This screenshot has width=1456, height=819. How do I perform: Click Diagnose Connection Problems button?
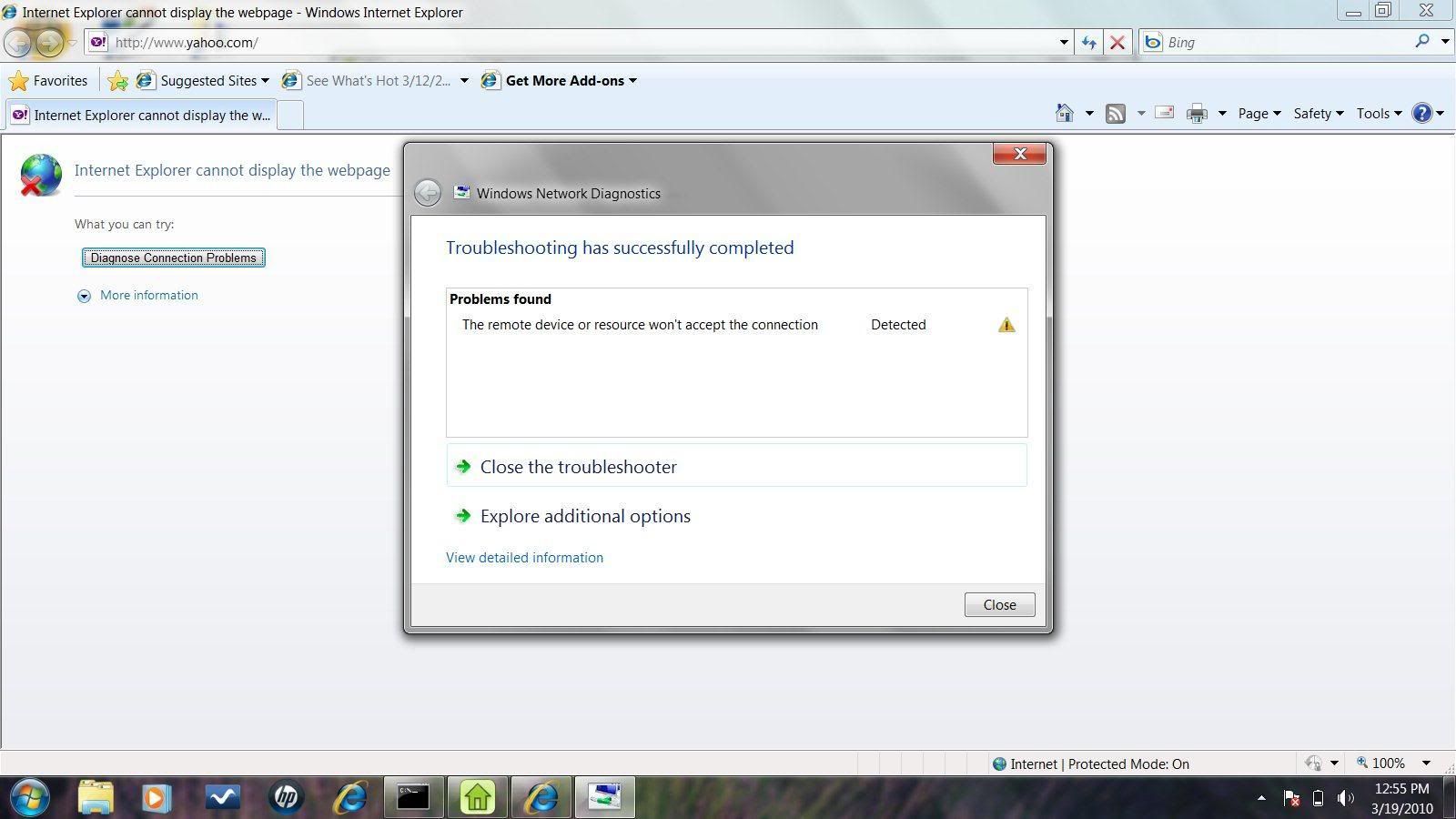pos(174,258)
